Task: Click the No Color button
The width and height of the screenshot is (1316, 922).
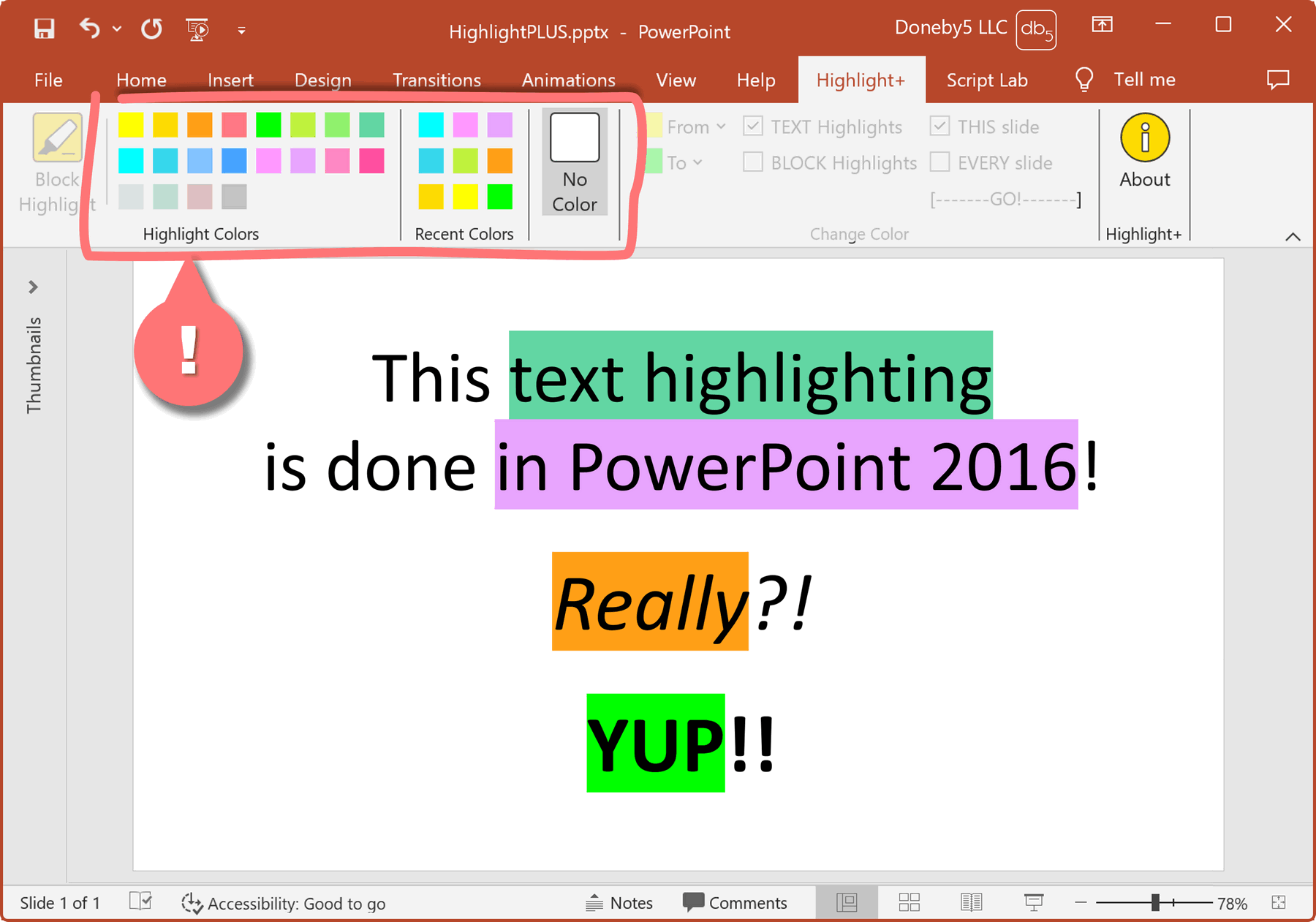Action: [x=575, y=162]
